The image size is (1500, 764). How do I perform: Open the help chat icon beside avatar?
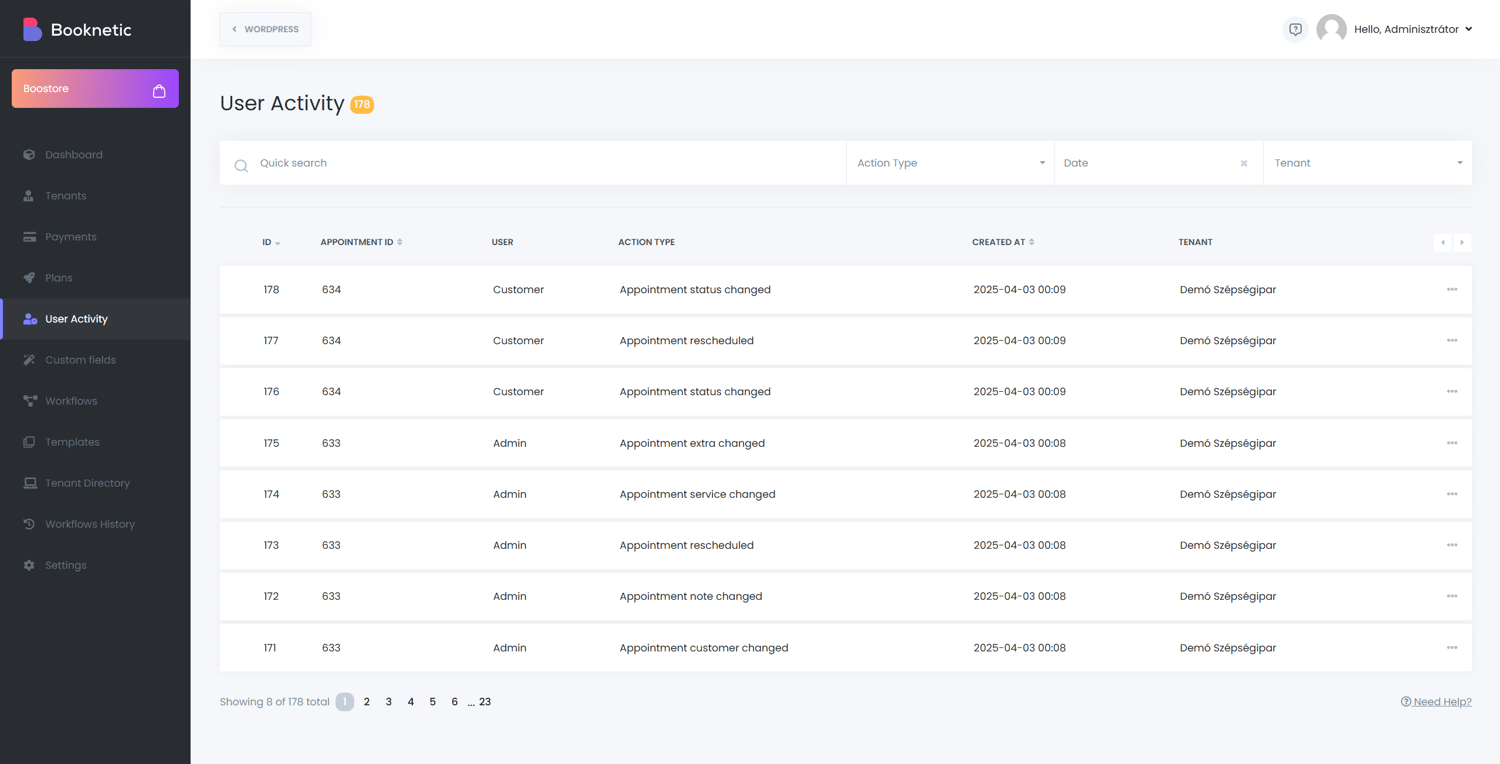point(1295,29)
